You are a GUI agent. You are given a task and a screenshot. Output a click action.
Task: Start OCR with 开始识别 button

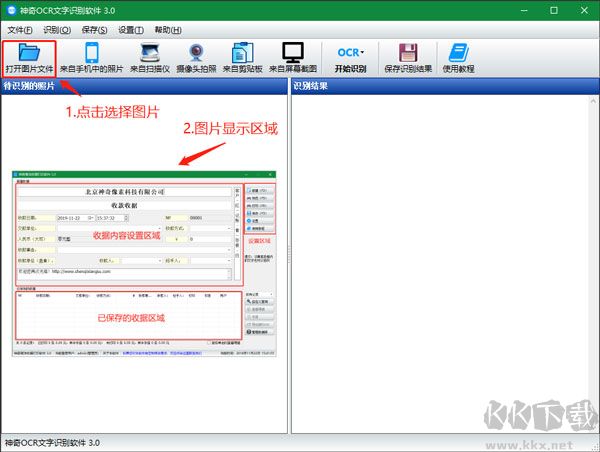tap(350, 60)
